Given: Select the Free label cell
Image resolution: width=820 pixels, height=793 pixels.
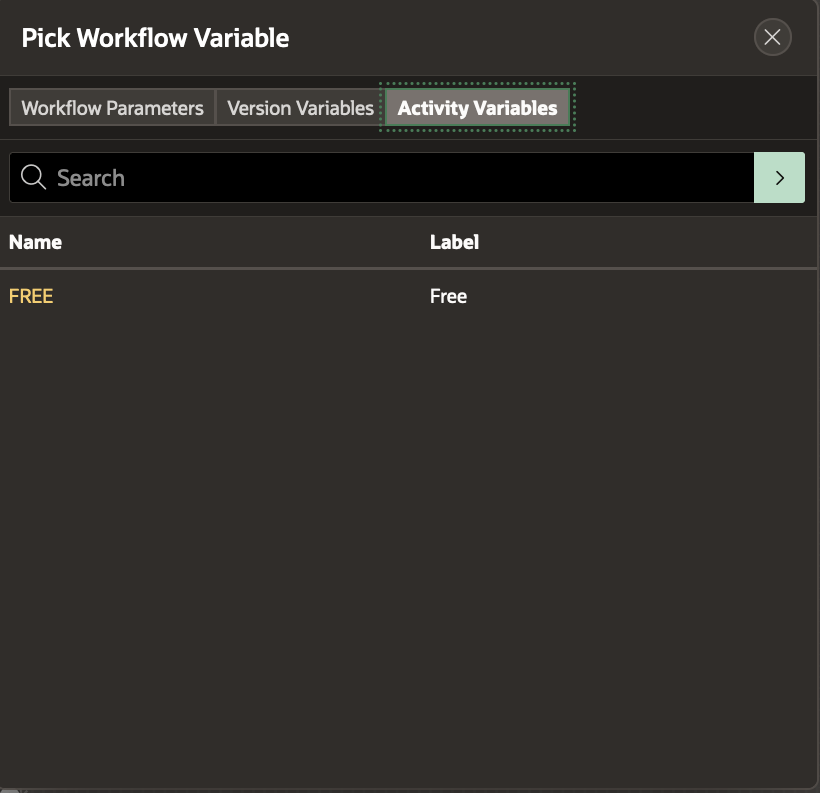Looking at the screenshot, I should pyautogui.click(x=448, y=296).
